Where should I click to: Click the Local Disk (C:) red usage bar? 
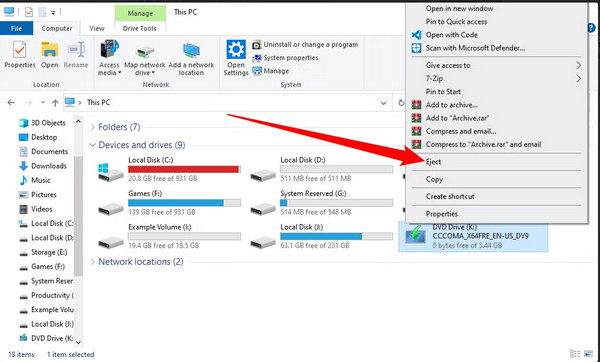pos(184,169)
